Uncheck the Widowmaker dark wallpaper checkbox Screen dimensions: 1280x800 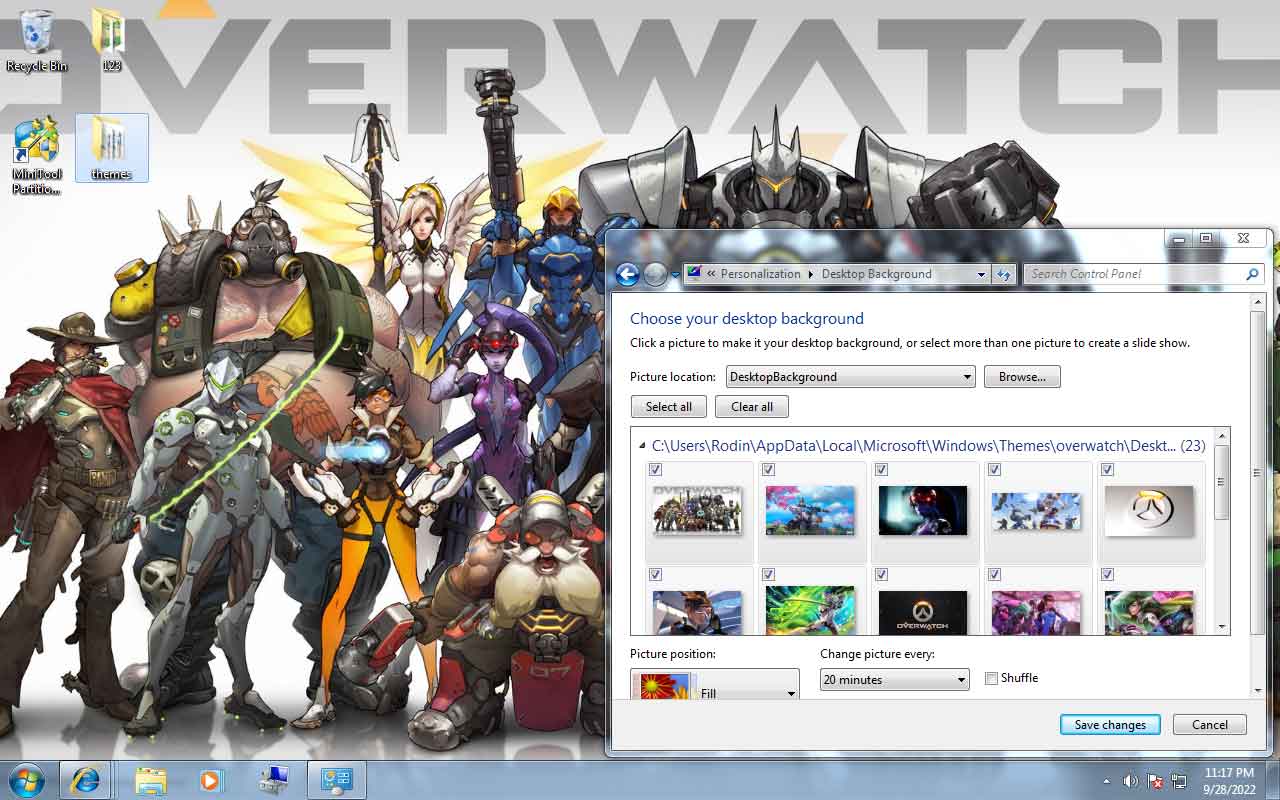click(x=881, y=469)
